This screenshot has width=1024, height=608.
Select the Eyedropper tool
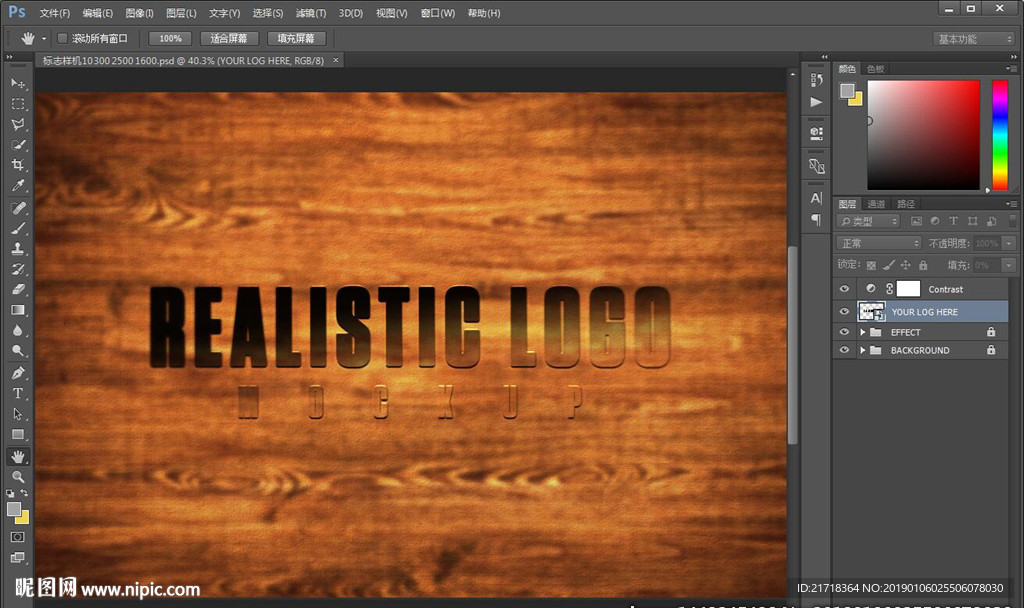coord(18,186)
